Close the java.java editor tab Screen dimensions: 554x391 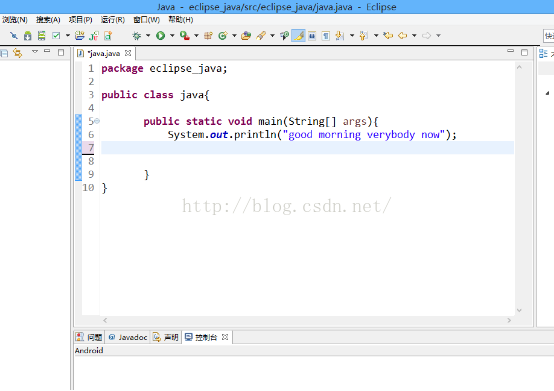pyautogui.click(x=128, y=53)
